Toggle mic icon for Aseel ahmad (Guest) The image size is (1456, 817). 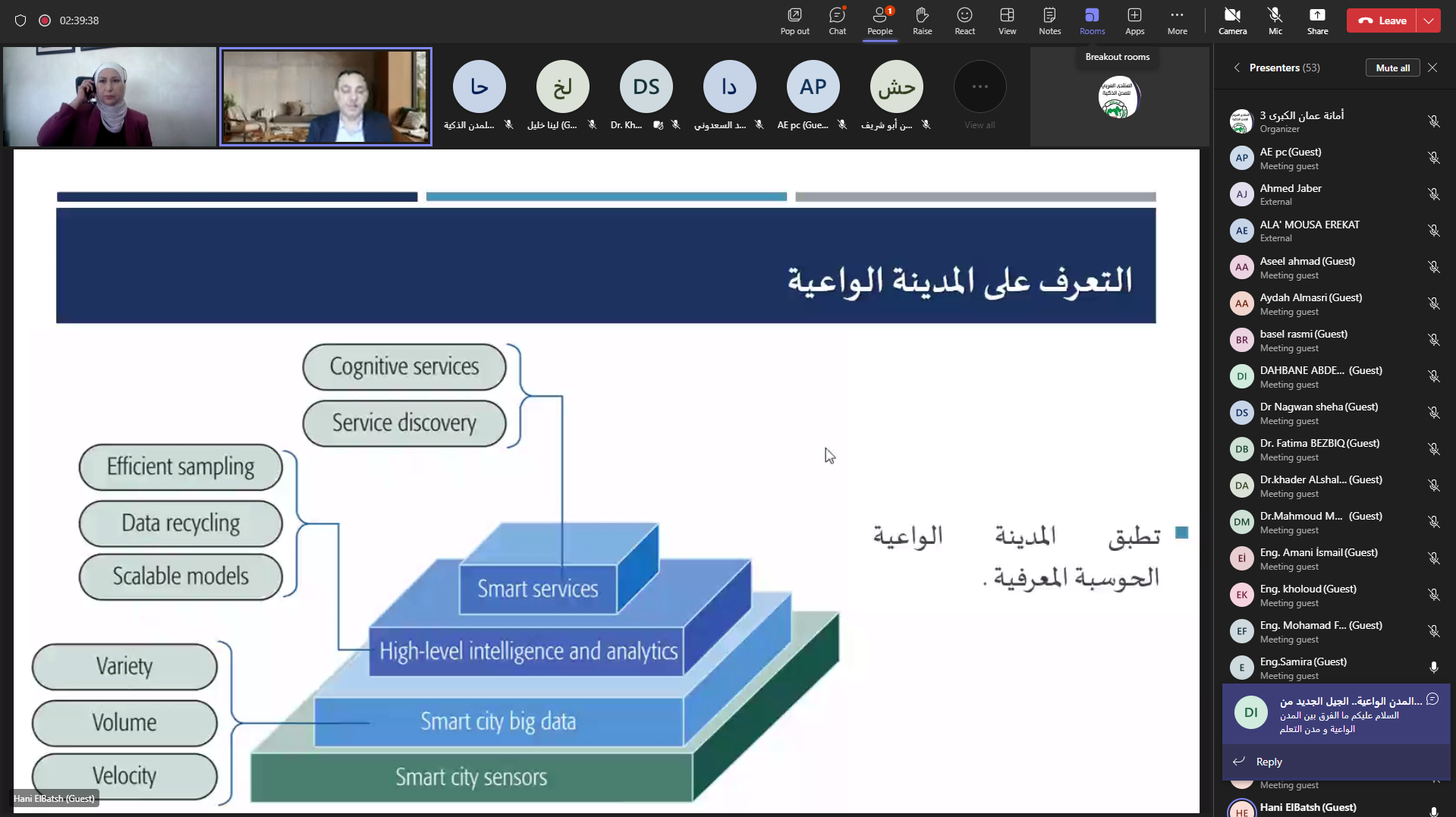[1433, 267]
